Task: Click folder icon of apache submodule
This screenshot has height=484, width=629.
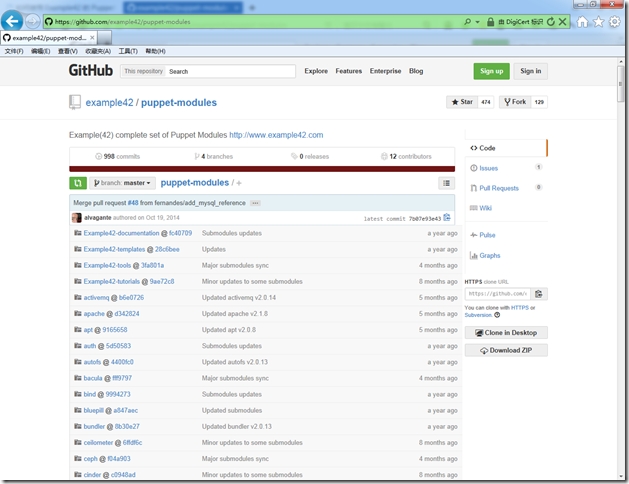Action: coord(78,313)
